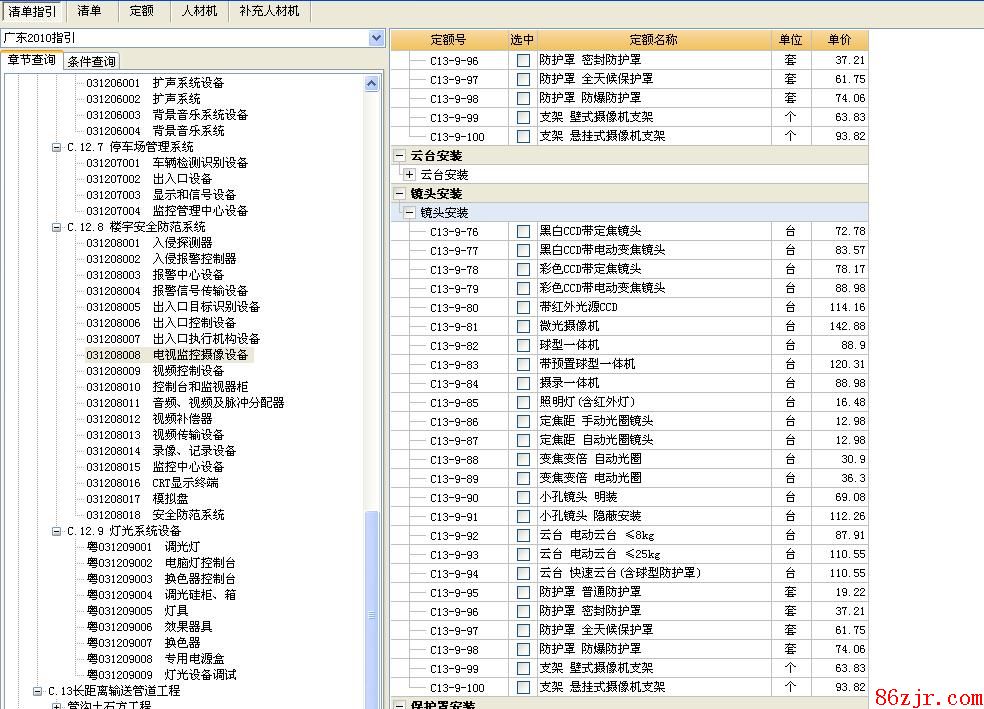Viewport: 984px width, 709px height.
Task: Select checkbox for C13-9-90 小孔镜头 明装
Action: 523,498
